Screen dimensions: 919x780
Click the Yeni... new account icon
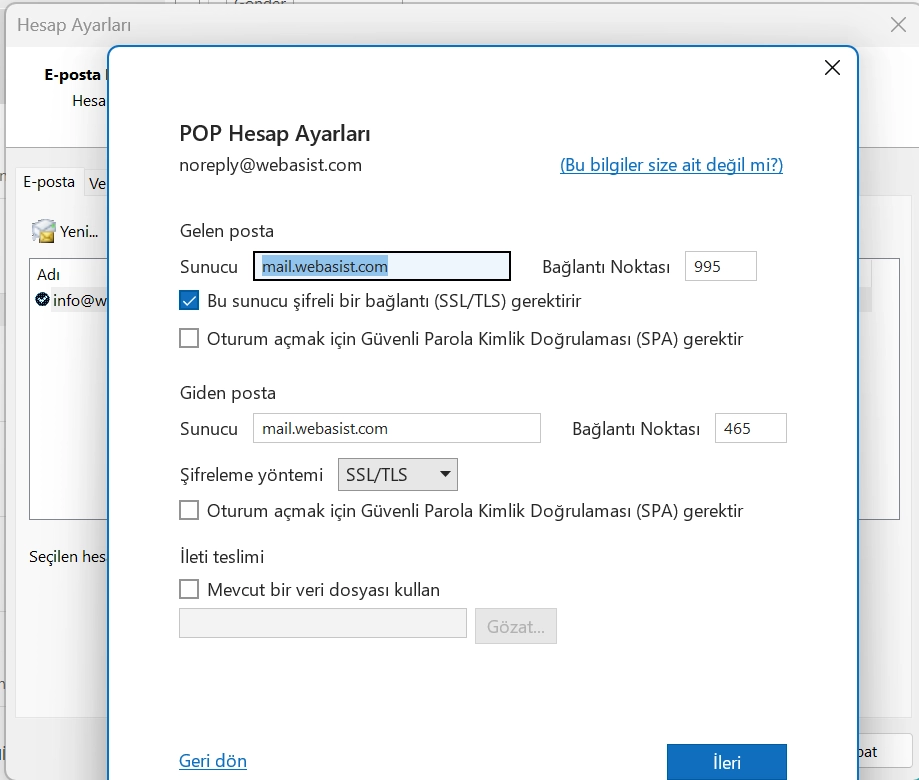[x=43, y=231]
